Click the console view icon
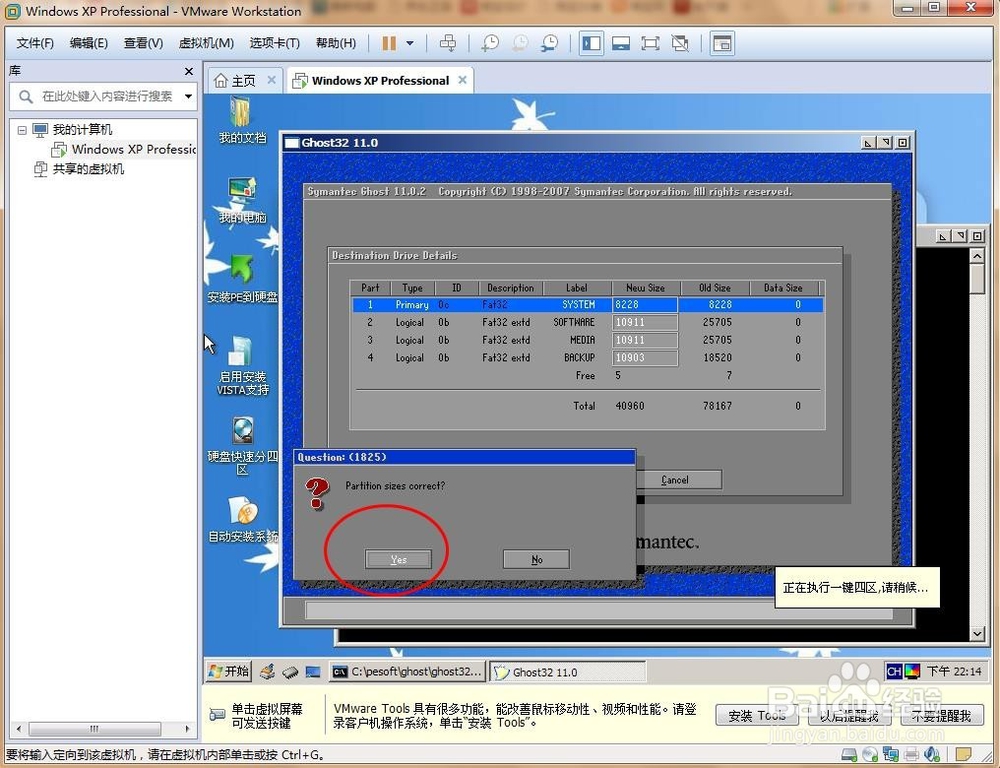The image size is (1000, 768). (722, 43)
